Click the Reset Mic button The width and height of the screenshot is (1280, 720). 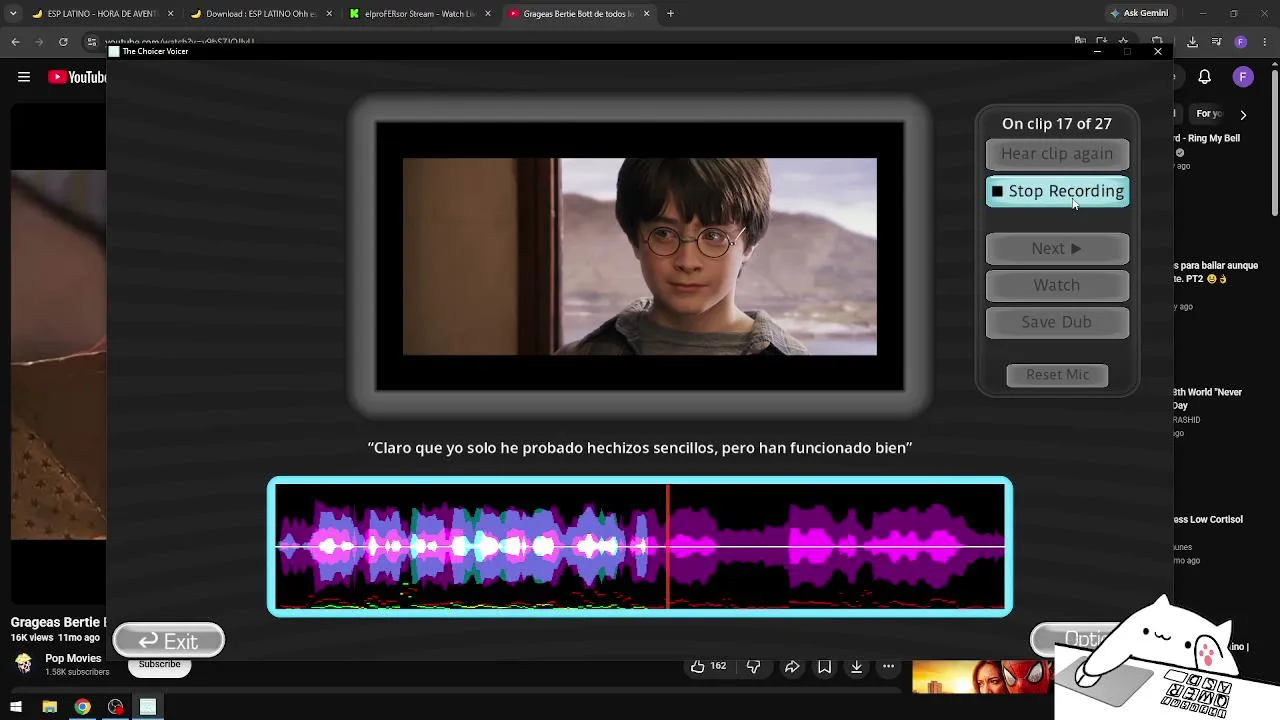pos(1057,374)
